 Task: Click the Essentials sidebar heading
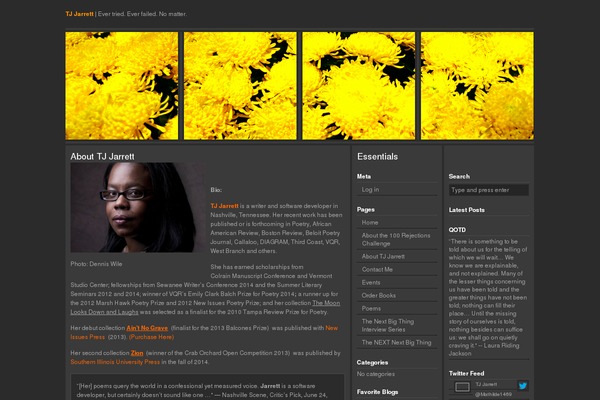377,157
